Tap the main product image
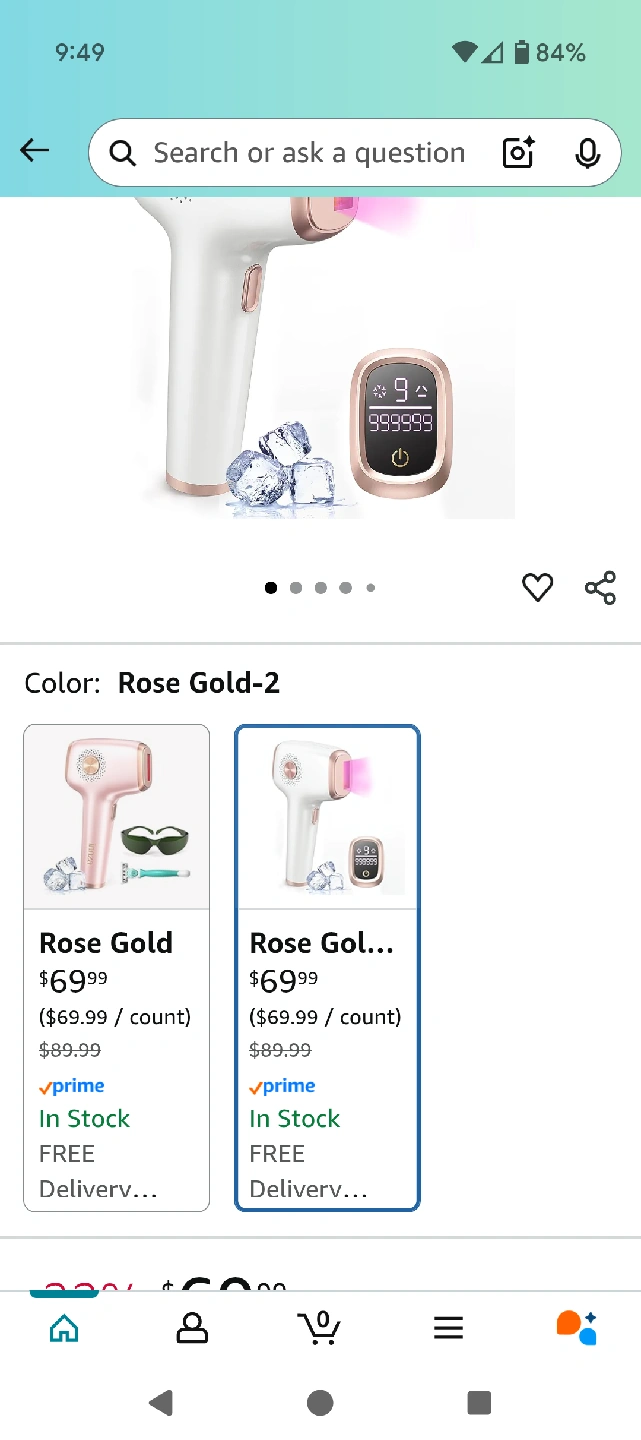641x1440 pixels. (x=320, y=360)
